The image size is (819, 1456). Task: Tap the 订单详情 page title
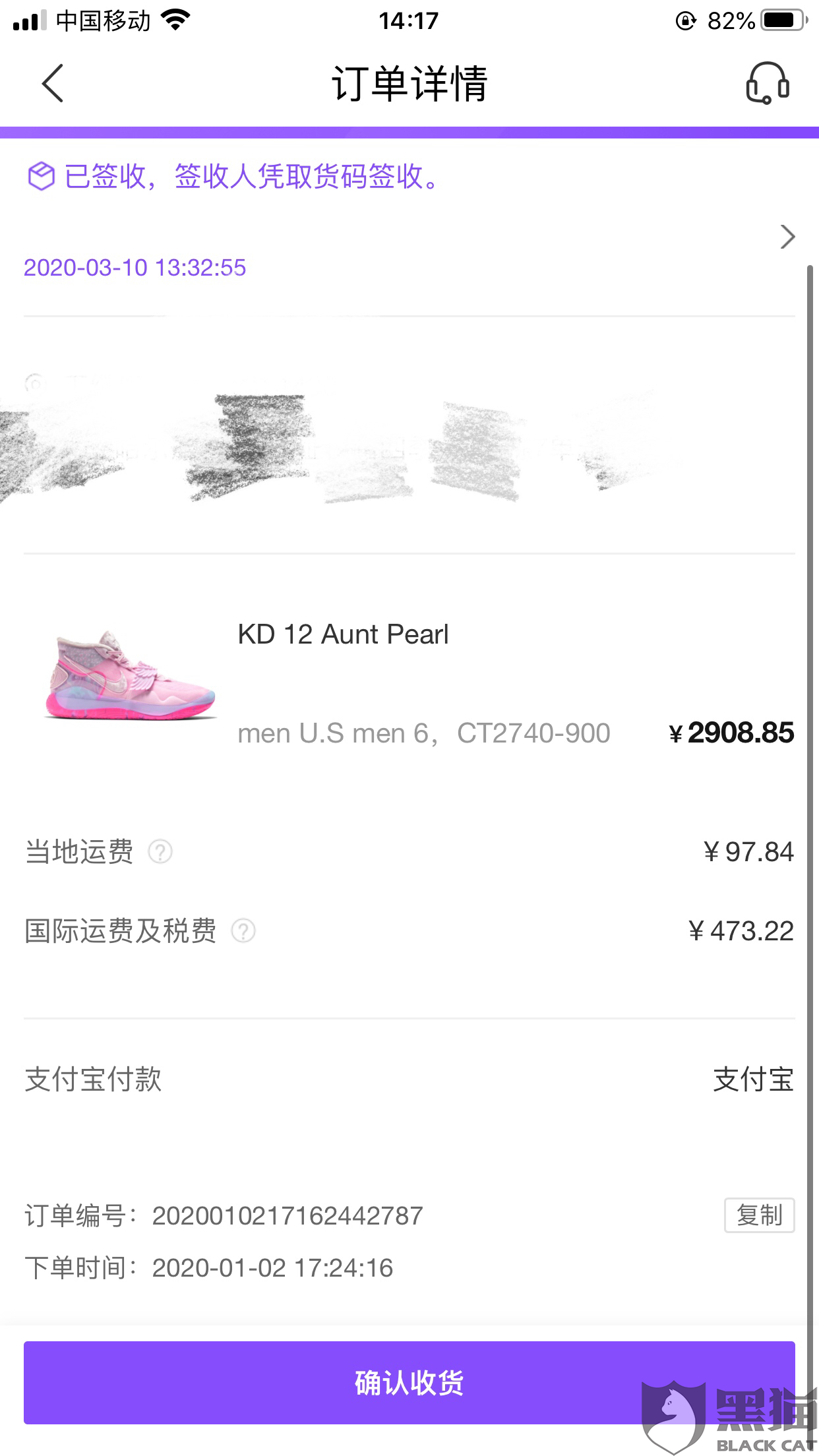coord(409,83)
